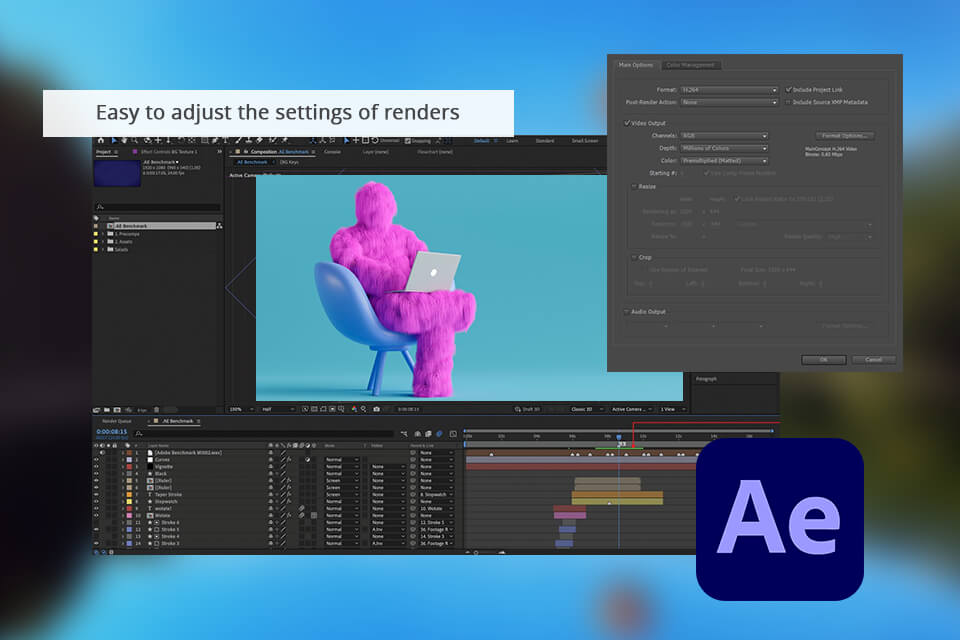
Task: Select the Default workspace
Action: [482, 141]
